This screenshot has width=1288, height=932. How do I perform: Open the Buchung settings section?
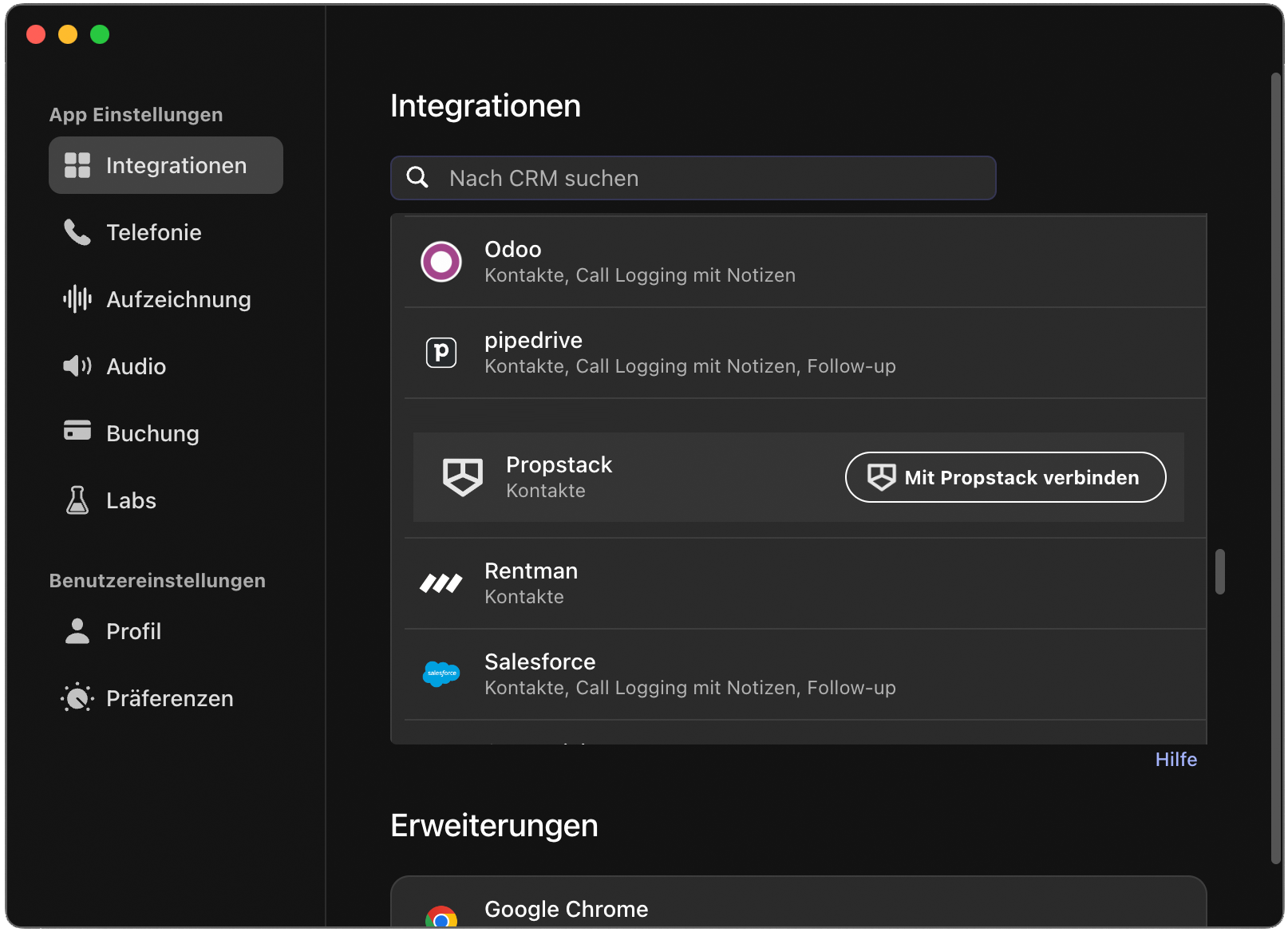(166, 433)
